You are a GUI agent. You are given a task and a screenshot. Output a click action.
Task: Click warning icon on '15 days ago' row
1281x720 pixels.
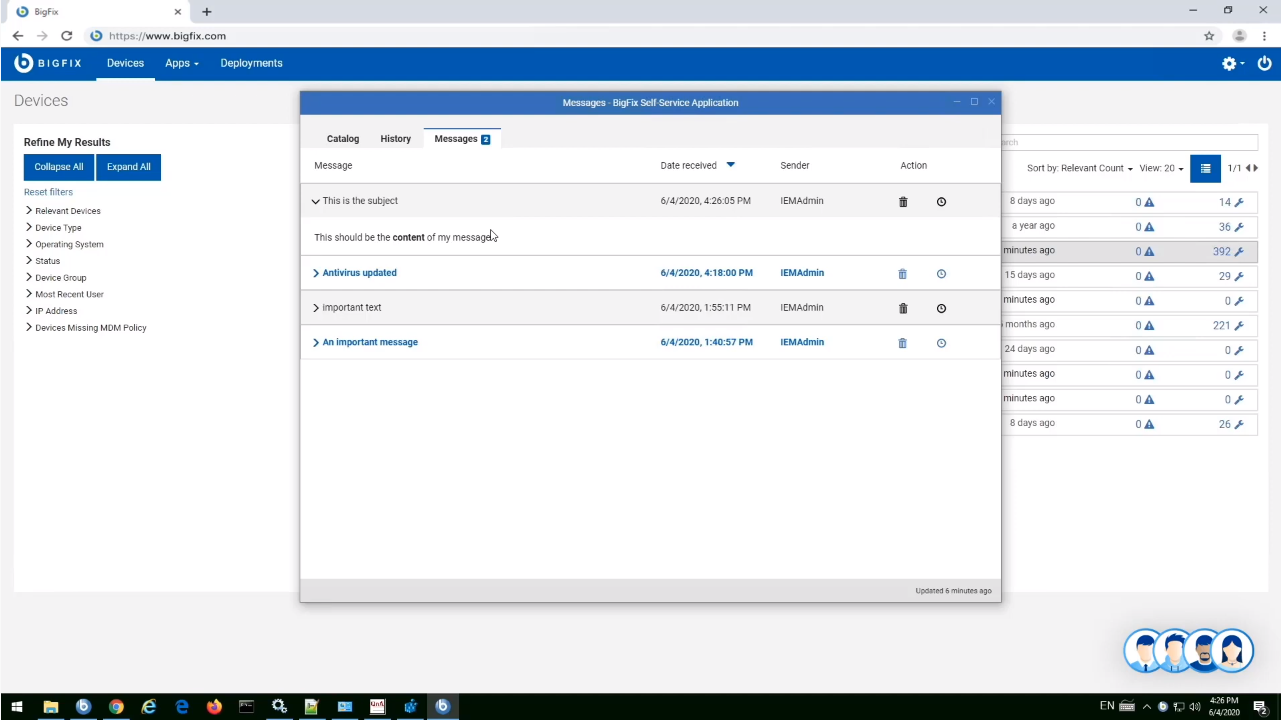(1149, 276)
